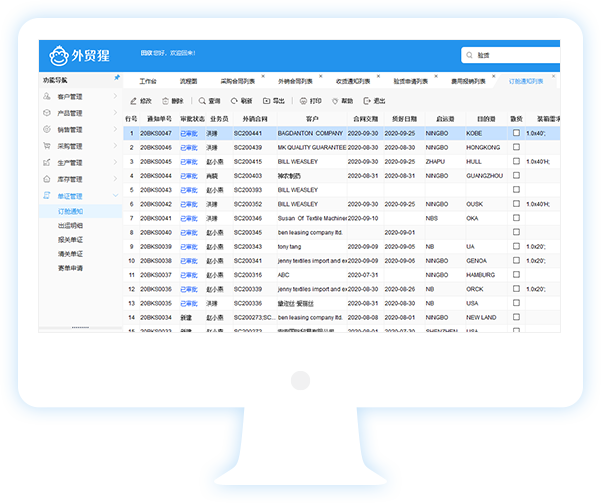Screen dimensions: 601x503
Task: Click the 客户管理 person icon in sidebar
Action: [47, 96]
